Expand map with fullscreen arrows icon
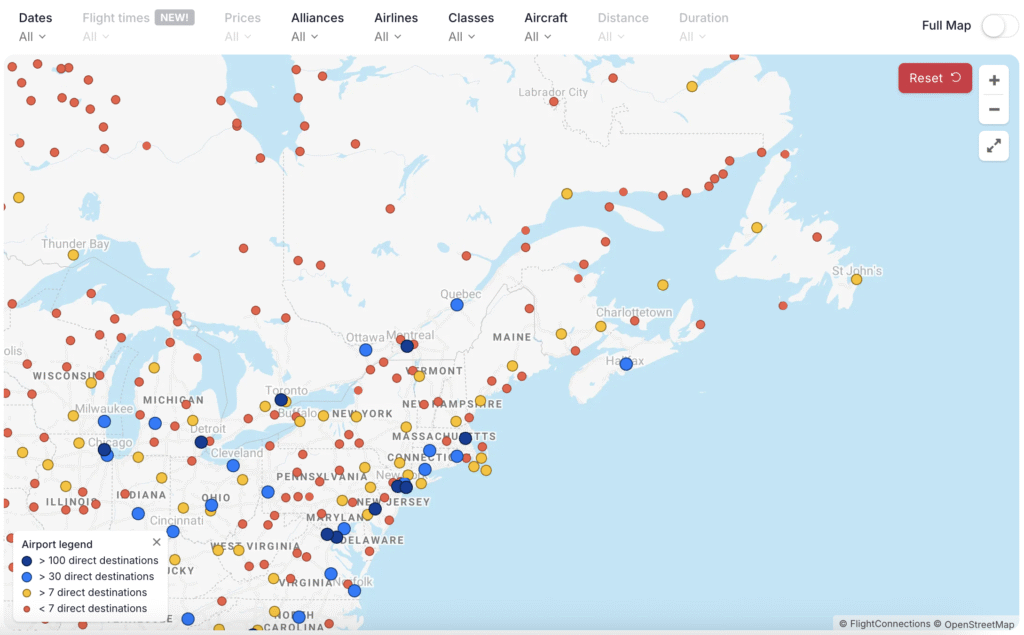 point(993,146)
